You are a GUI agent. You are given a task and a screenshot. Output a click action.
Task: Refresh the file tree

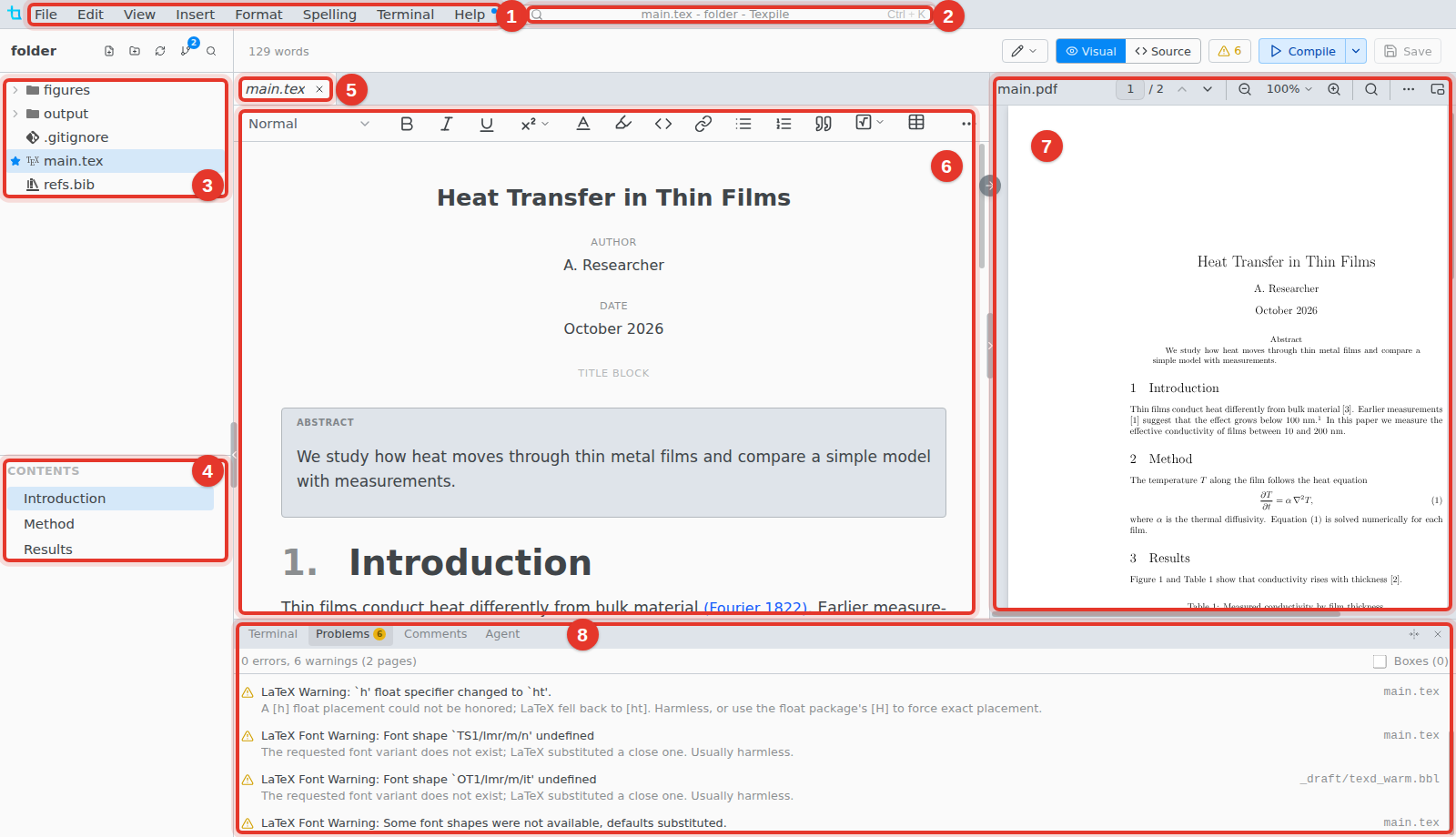click(x=160, y=51)
